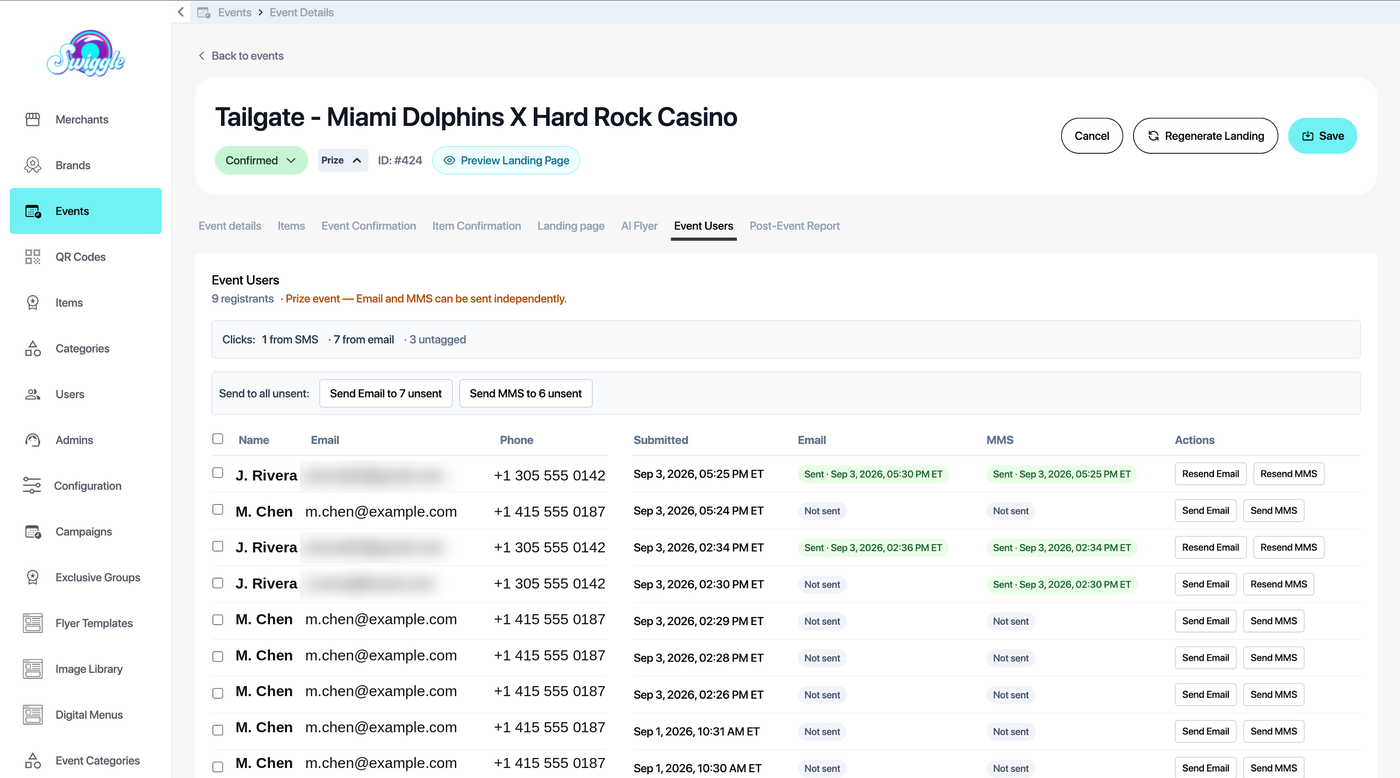1400x778 pixels.
Task: Click the breadcrumb calendar icon
Action: 204,12
